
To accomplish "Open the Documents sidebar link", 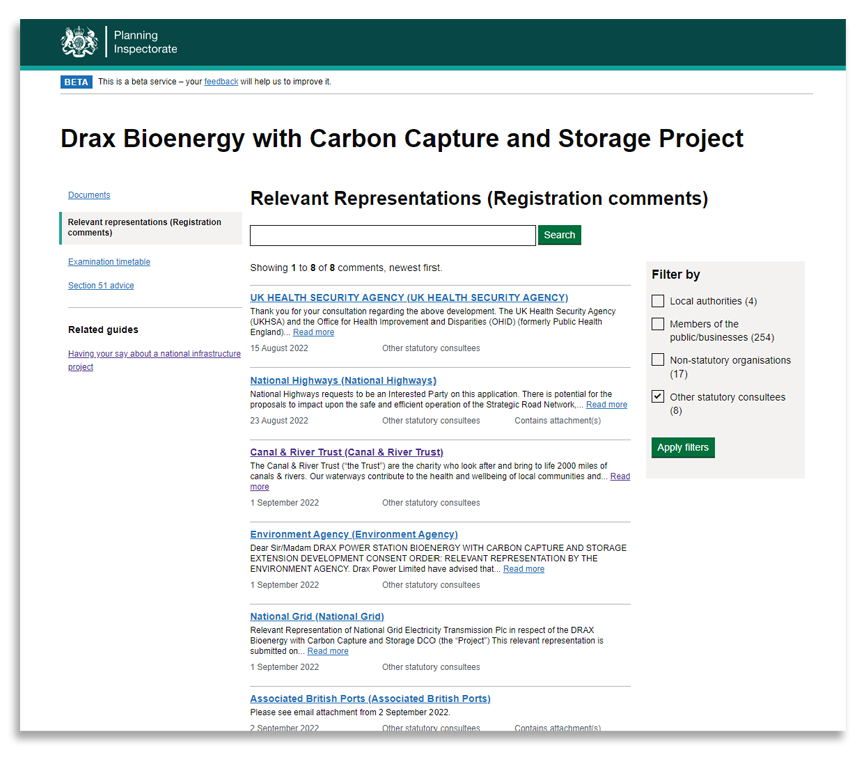I will point(89,195).
